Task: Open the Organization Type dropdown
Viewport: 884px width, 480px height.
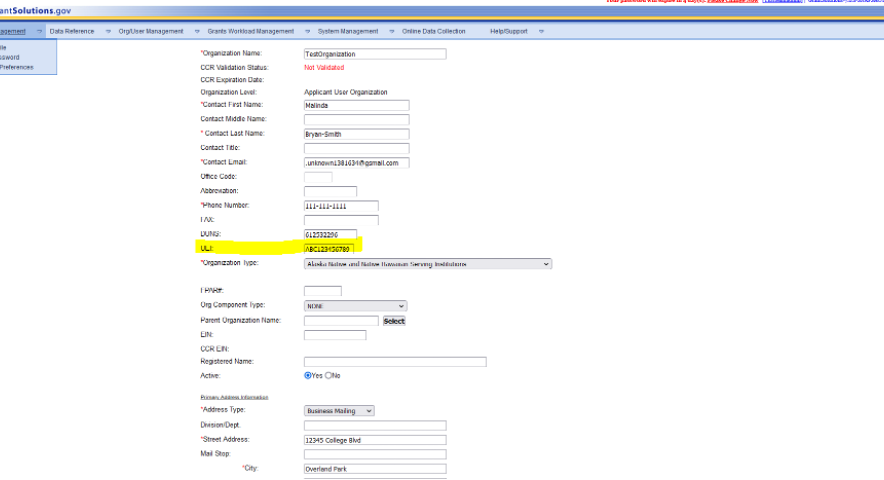Action: click(427, 264)
